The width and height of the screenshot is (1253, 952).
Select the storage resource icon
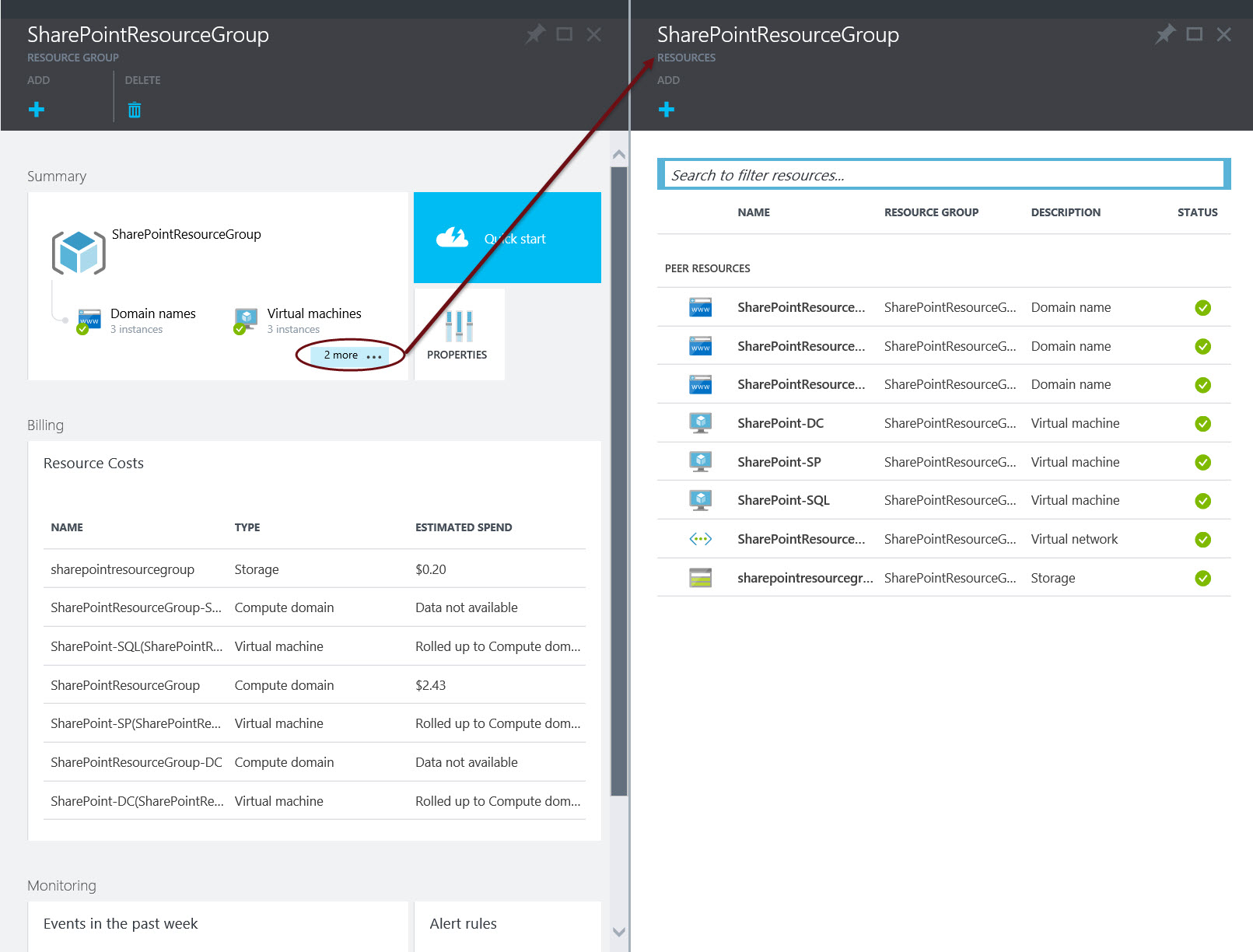click(701, 578)
